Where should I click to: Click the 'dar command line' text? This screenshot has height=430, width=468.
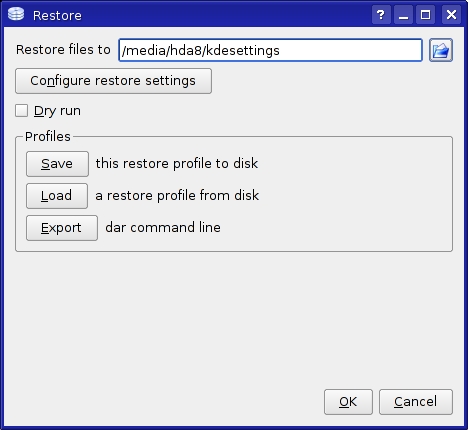pos(163,228)
